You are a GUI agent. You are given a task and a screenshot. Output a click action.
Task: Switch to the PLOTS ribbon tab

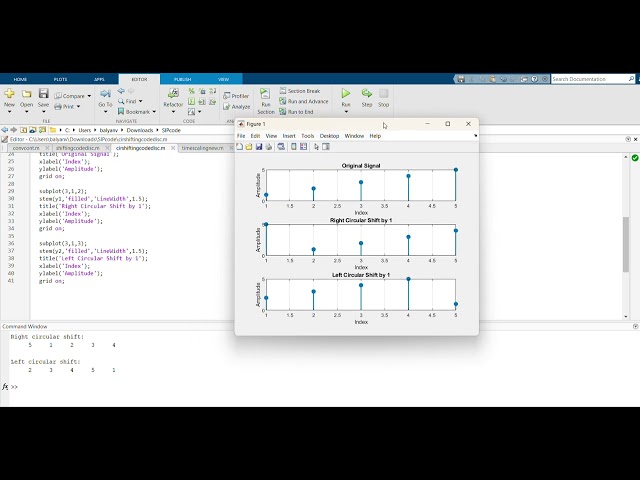coord(60,79)
